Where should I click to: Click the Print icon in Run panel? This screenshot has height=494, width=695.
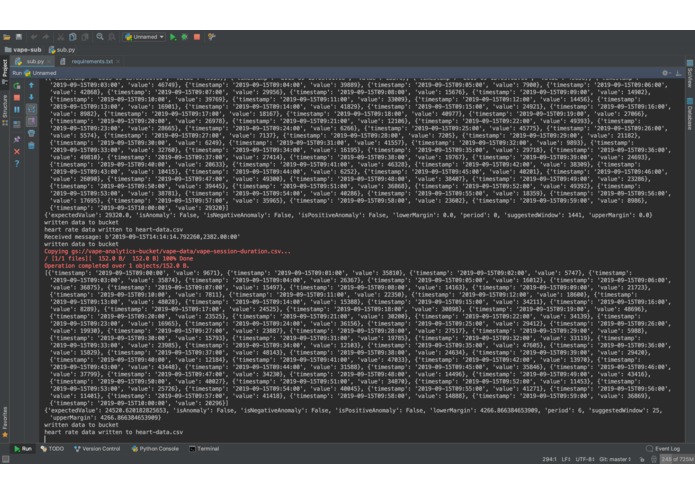31,133
